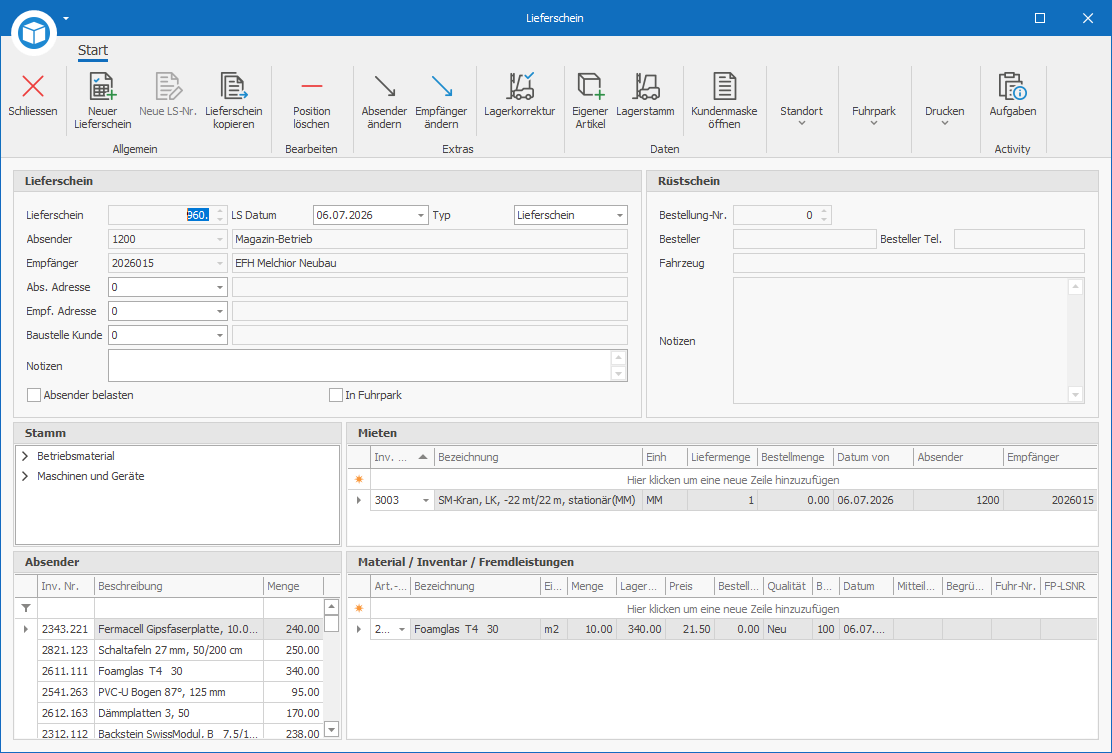
Task: Click Qualität column header
Action: tap(786, 586)
